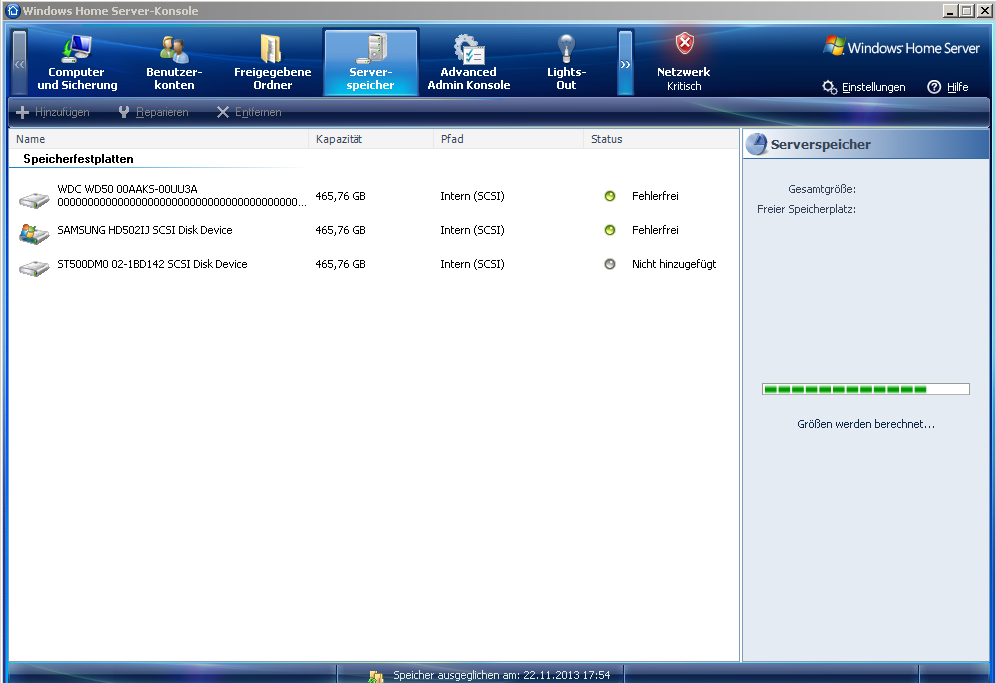The width and height of the screenshot is (996, 683).
Task: Click Fehlerfrei status of SAMSUNG disk
Action: coord(655,230)
